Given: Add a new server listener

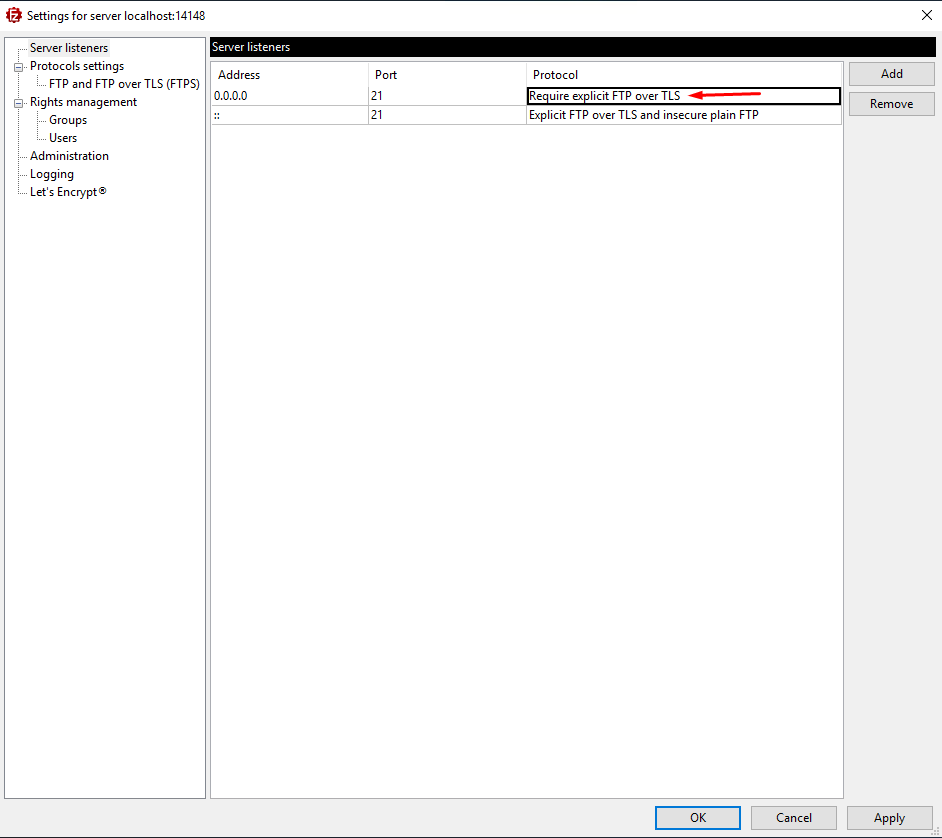Looking at the screenshot, I should coord(891,74).
